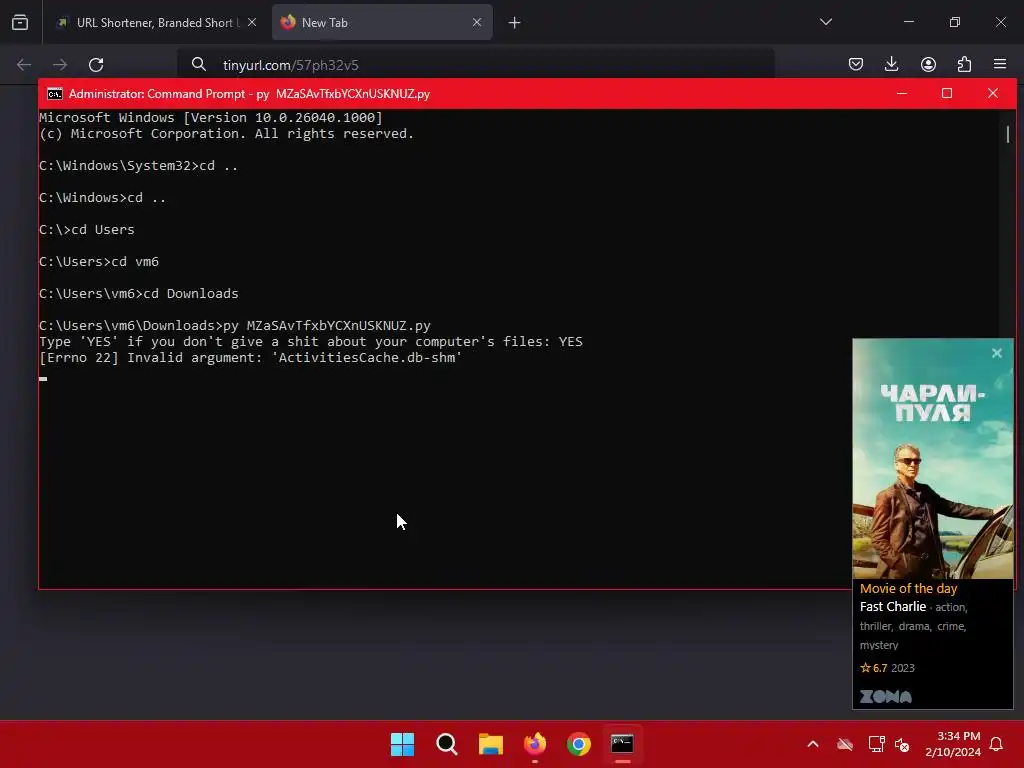The width and height of the screenshot is (1024, 768).
Task: Close the Zona movie popup
Action: [x=997, y=353]
